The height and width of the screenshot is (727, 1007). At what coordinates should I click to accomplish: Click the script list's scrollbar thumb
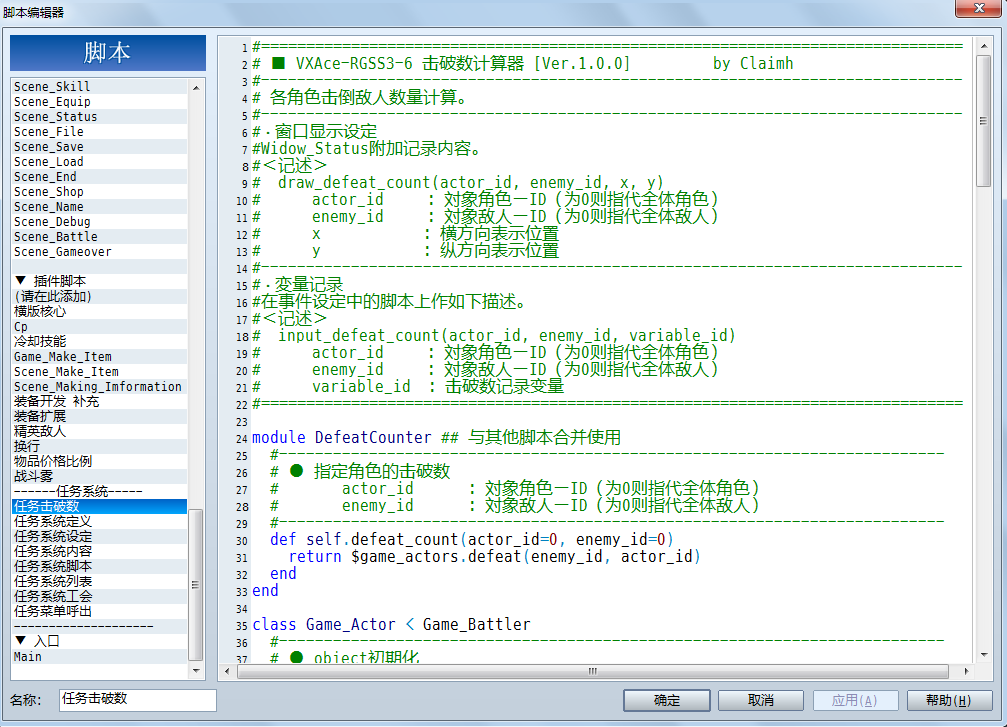(x=195, y=584)
